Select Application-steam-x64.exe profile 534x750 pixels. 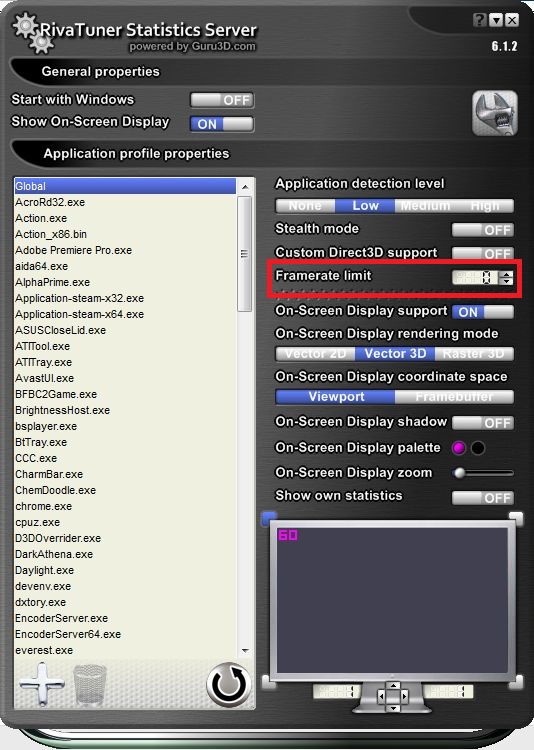125,314
